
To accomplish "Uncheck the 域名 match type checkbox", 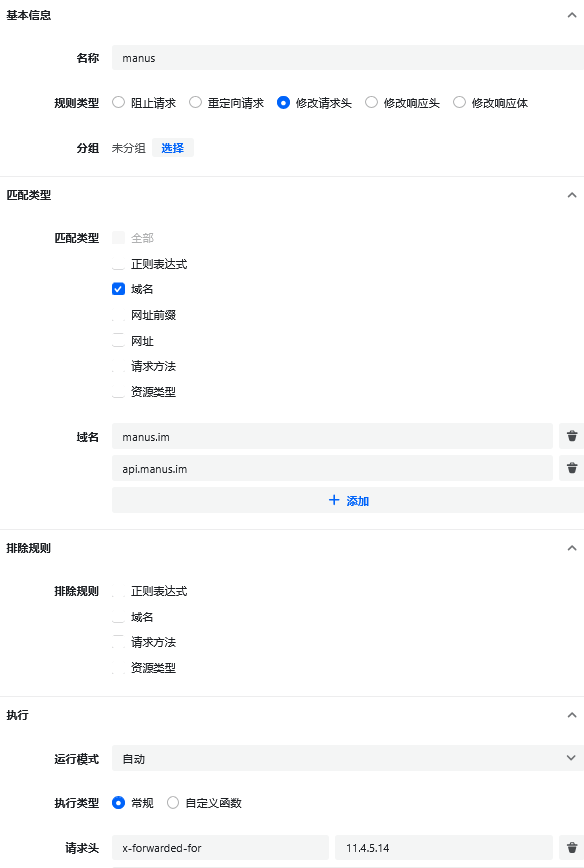I will [118, 289].
